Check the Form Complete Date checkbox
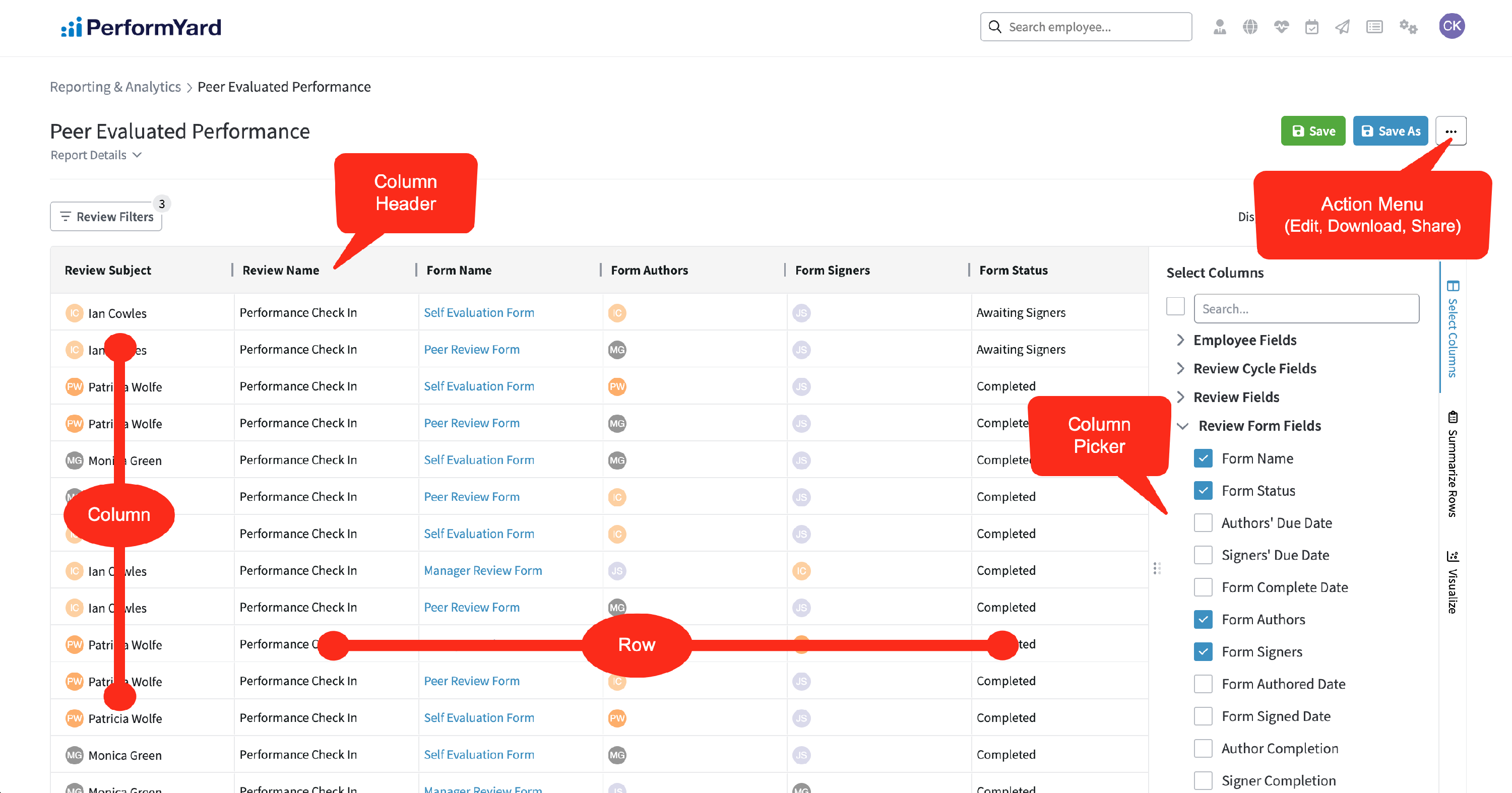This screenshot has width=1512, height=793. tap(1203, 587)
